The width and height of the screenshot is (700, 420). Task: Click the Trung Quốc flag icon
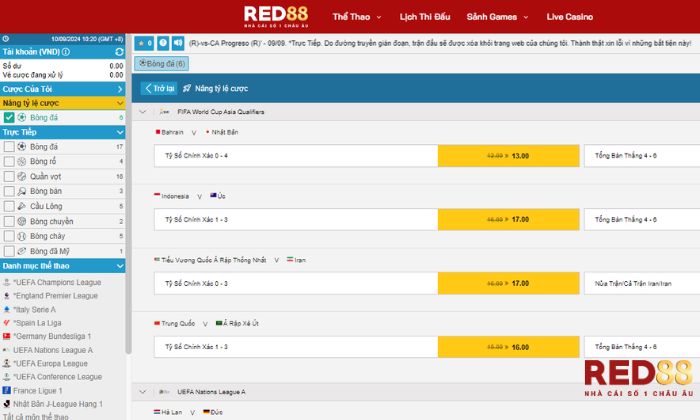pos(157,323)
